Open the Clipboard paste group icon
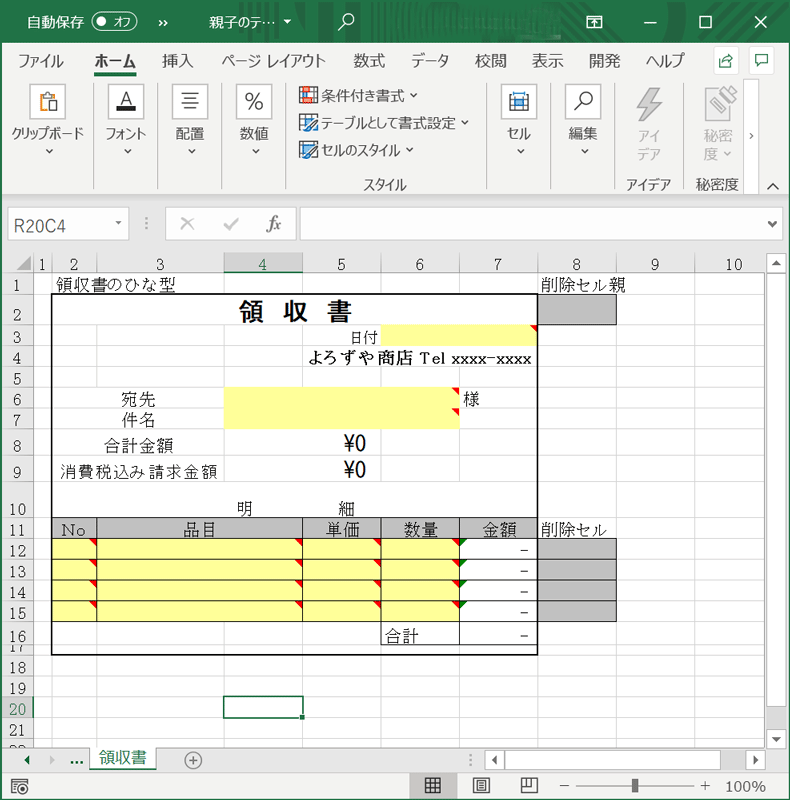This screenshot has width=790, height=800. [47, 102]
